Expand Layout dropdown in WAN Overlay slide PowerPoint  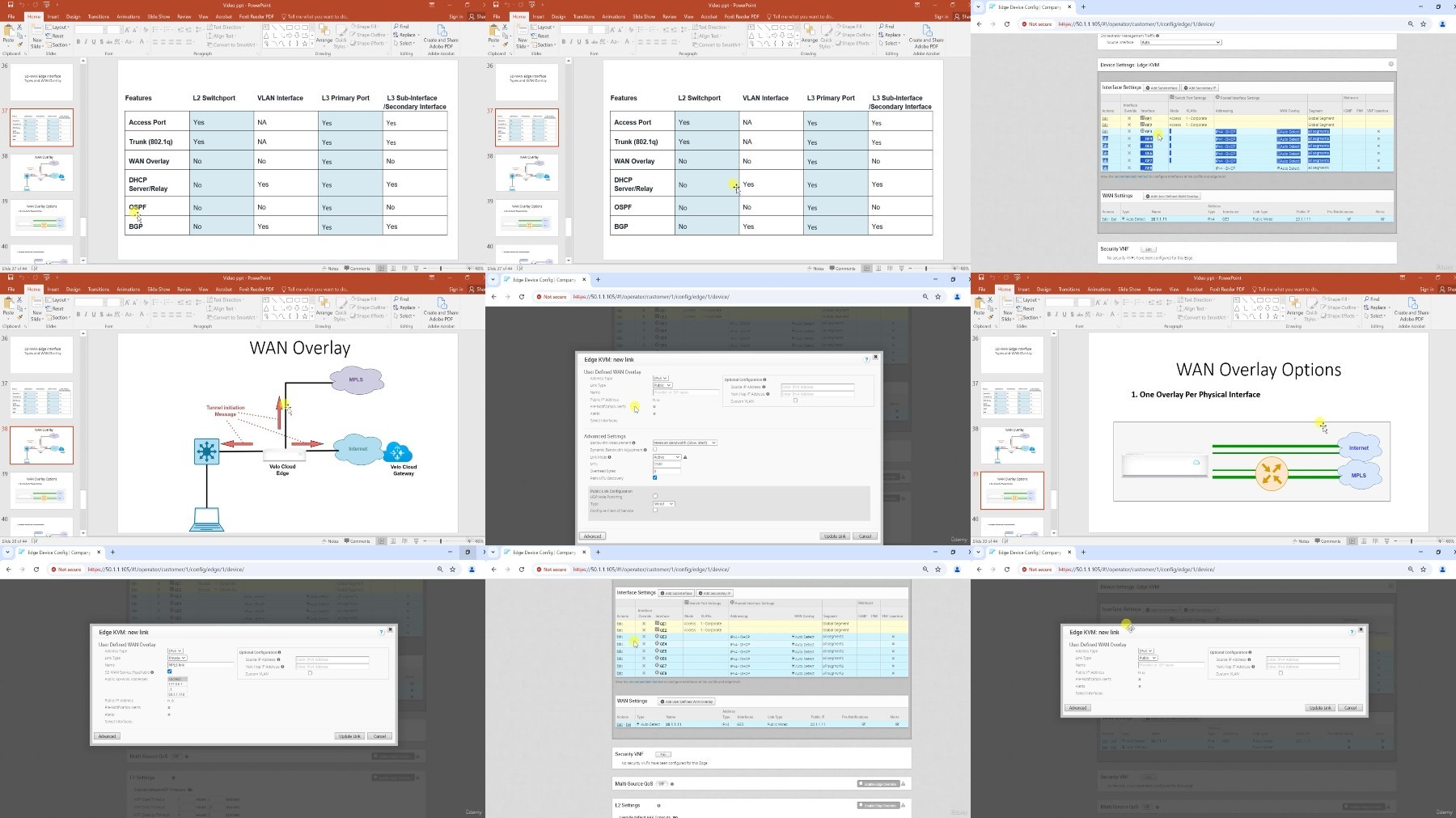tap(57, 299)
